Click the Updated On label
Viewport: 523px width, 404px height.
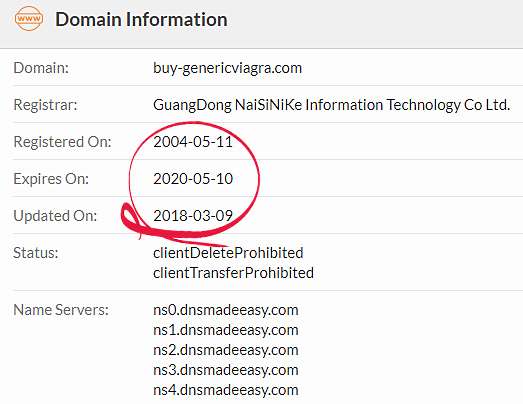click(x=55, y=216)
